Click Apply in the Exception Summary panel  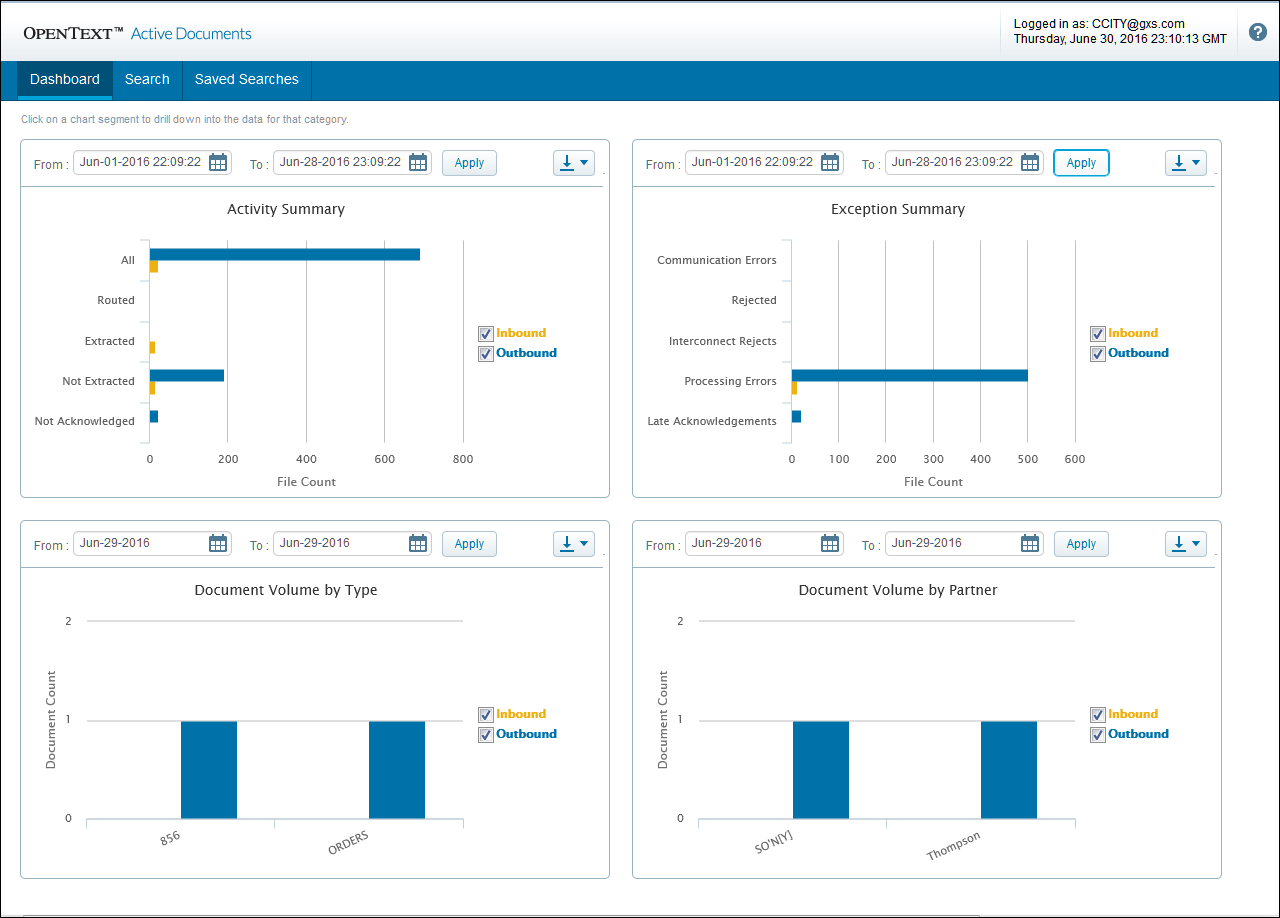coord(1081,163)
